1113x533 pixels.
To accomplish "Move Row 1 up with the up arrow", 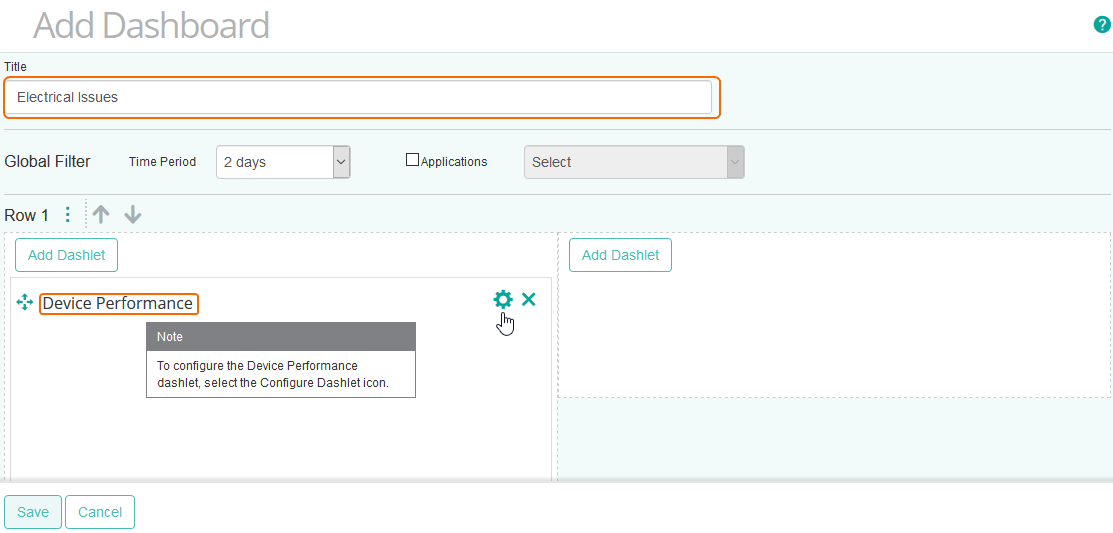I will 102,215.
